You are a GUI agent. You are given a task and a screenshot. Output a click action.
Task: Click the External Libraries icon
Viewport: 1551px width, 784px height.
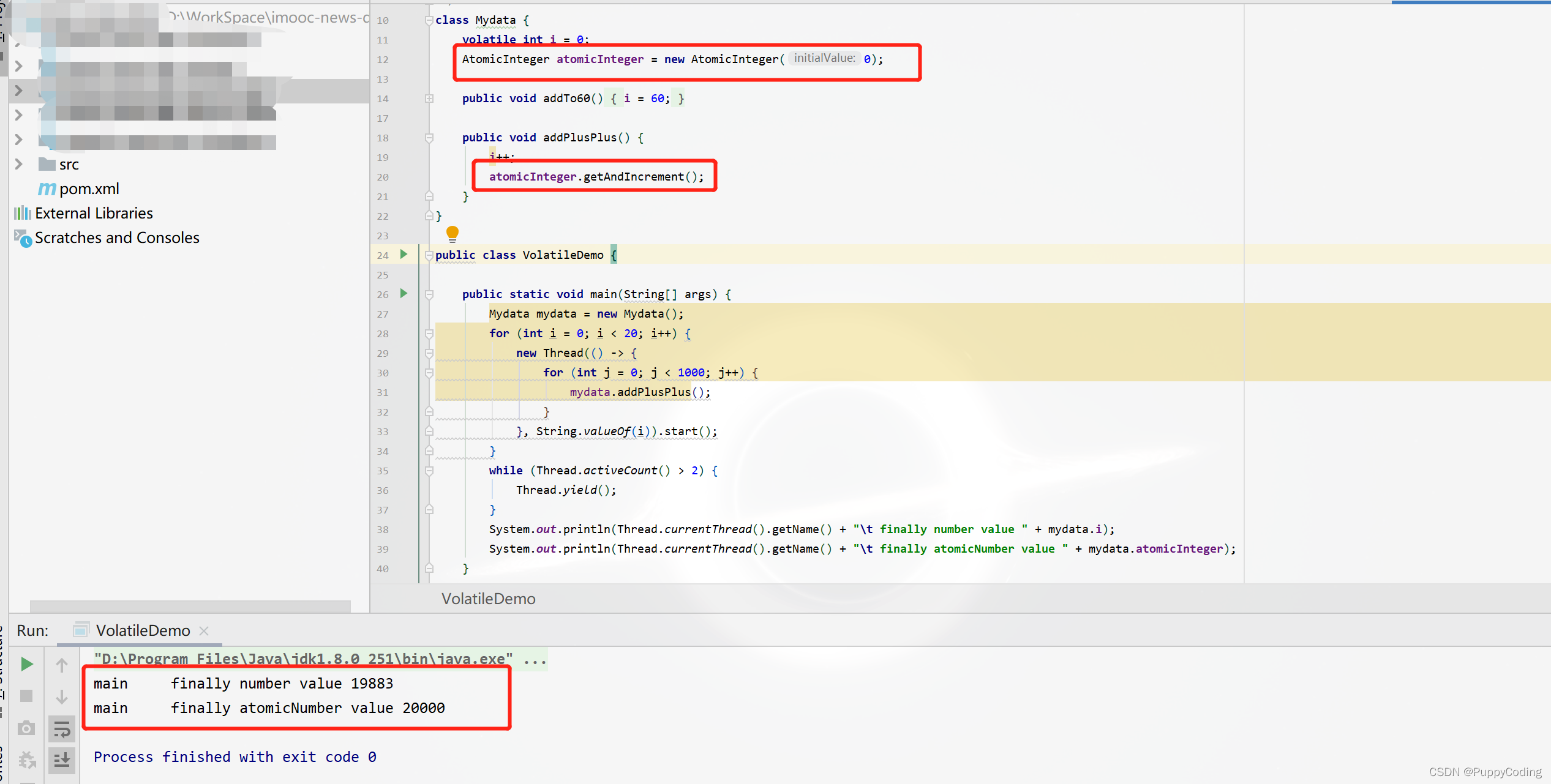coord(22,212)
